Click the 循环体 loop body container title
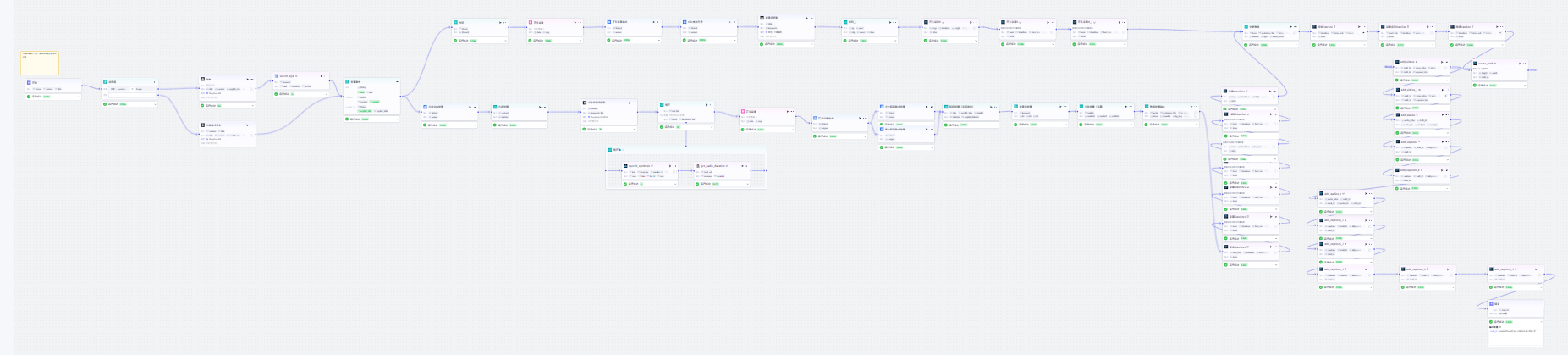 click(617, 150)
